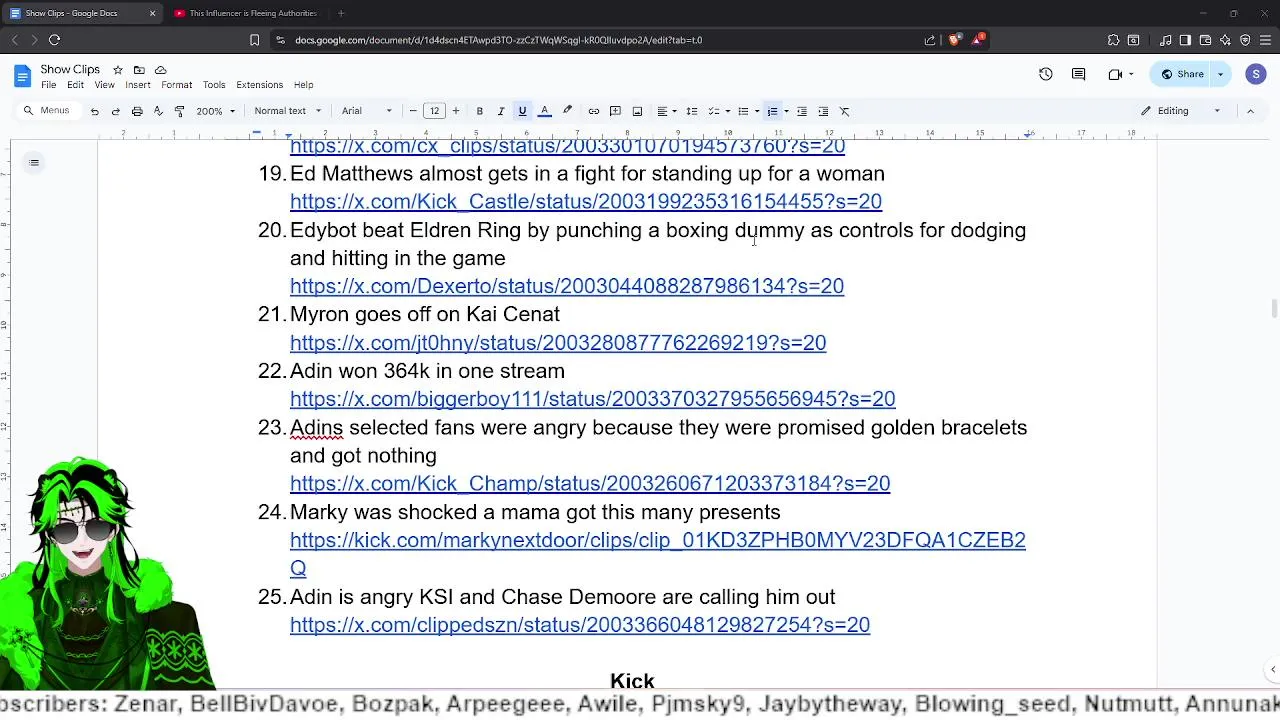The width and height of the screenshot is (1280, 720).
Task: View cloud save document status
Action: [x=161, y=70]
